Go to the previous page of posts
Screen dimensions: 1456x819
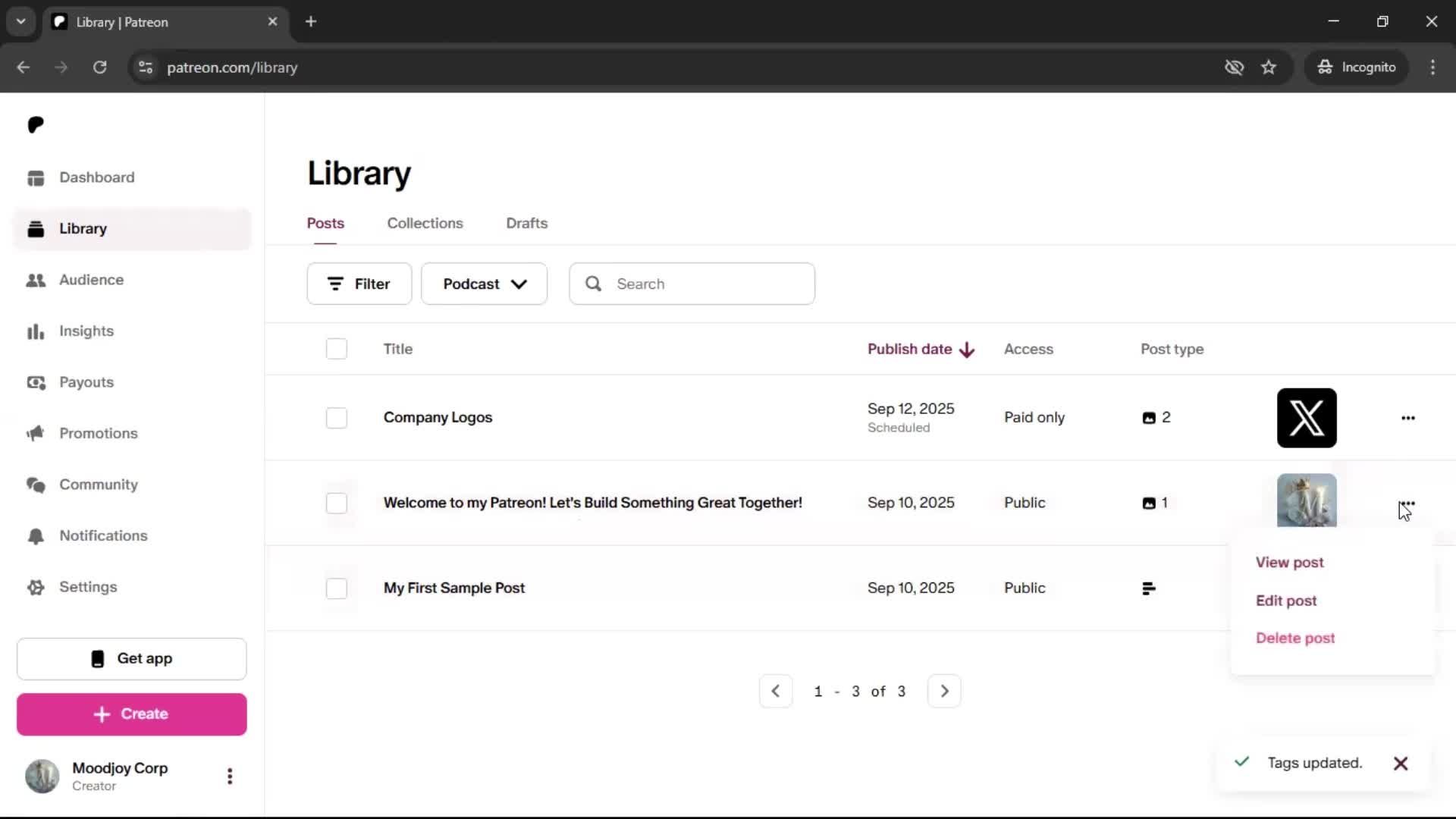point(776,691)
